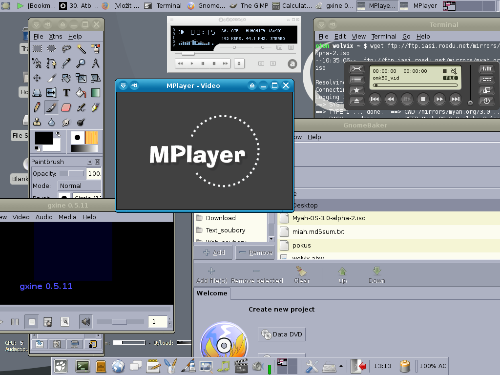Pick the Clone stamp tool
Viewport: 500px width, 375px height.
pyautogui.click(x=37, y=122)
